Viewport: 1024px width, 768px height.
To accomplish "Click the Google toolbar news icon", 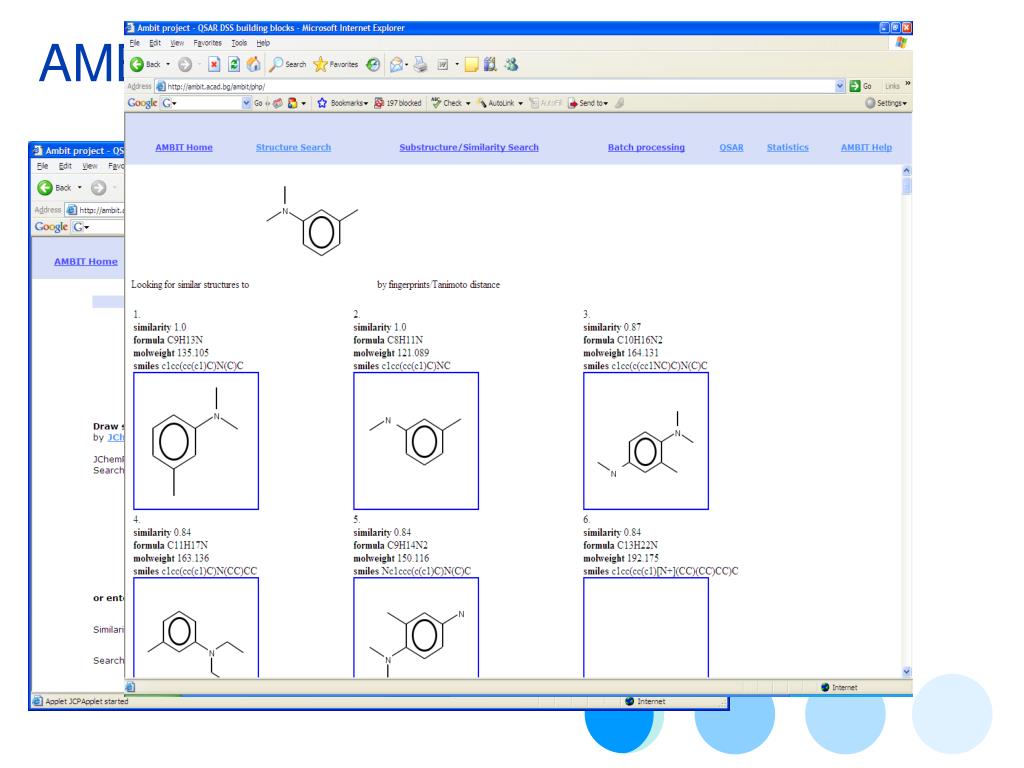I will coord(278,103).
